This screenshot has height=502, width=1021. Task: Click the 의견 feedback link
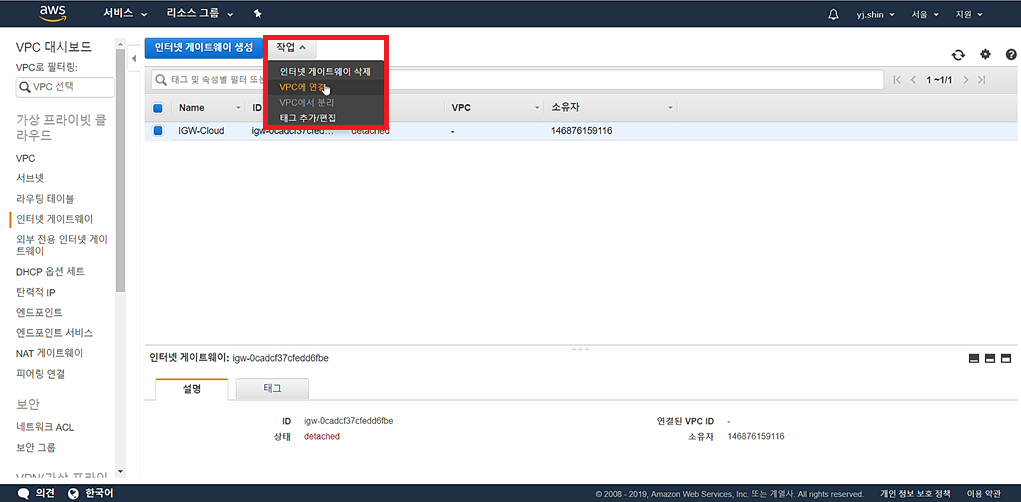pyautogui.click(x=45, y=493)
